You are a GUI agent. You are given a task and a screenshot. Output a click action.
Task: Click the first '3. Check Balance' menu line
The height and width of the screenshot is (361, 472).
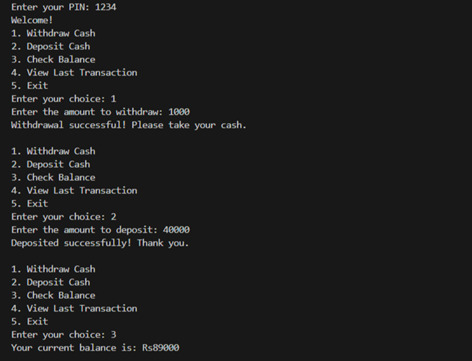tap(53, 59)
